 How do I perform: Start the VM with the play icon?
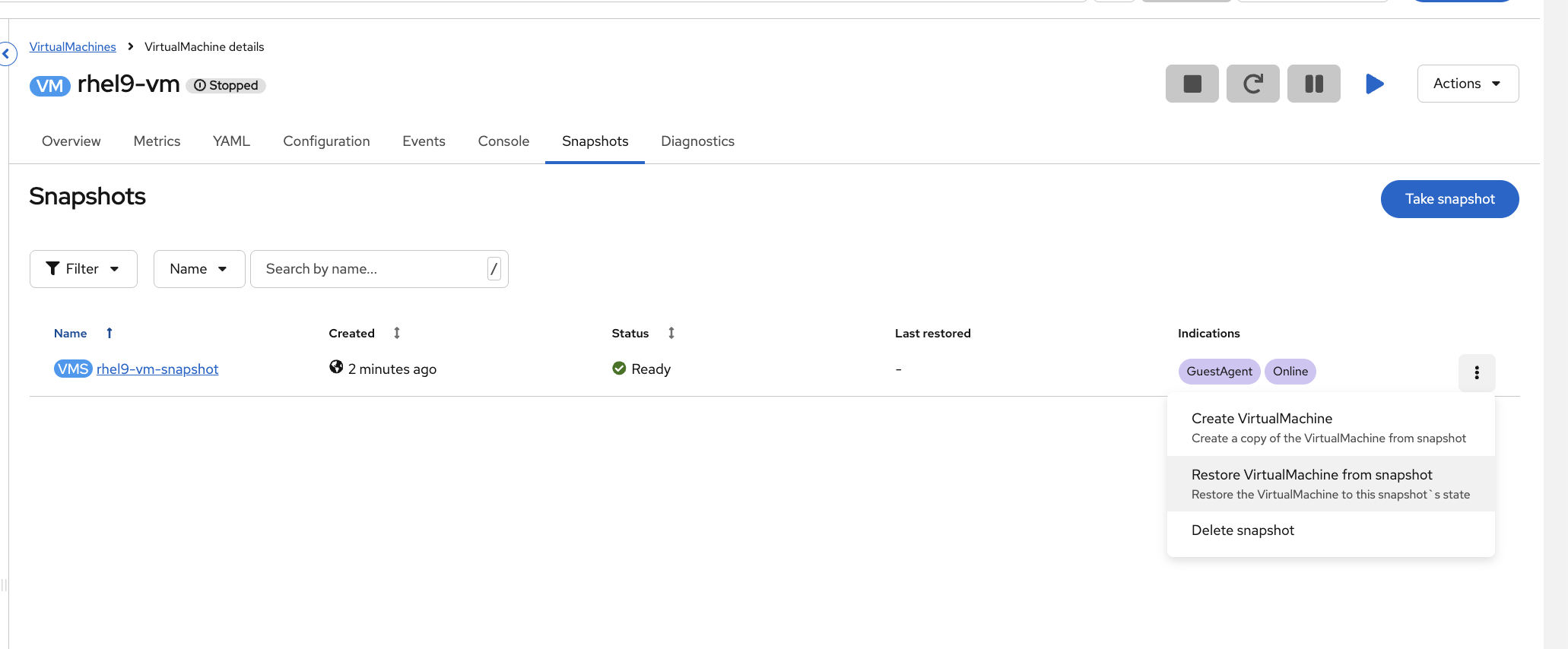click(x=1374, y=84)
